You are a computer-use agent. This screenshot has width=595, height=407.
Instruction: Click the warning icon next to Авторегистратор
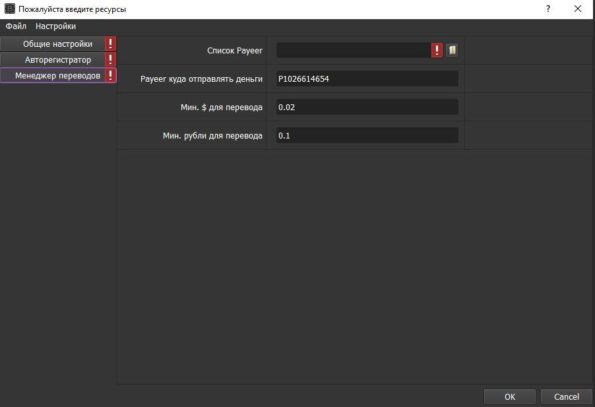click(110, 59)
